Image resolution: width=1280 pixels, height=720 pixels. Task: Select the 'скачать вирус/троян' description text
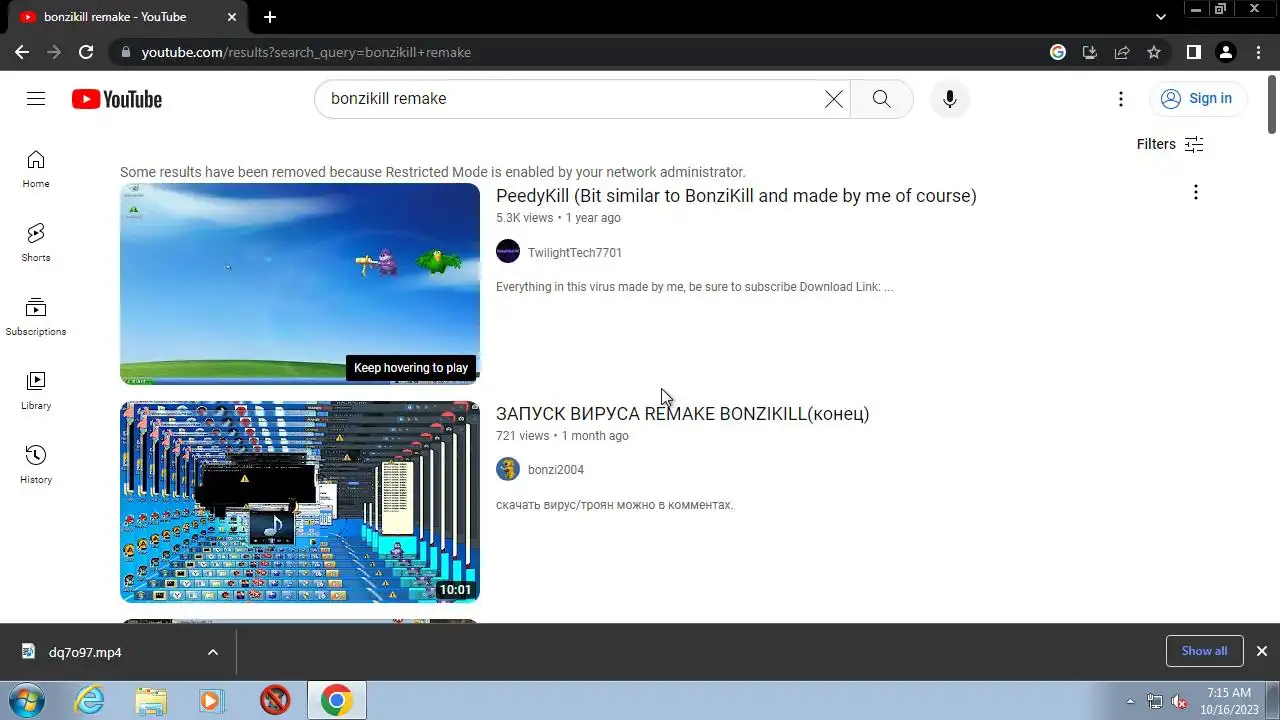point(615,505)
